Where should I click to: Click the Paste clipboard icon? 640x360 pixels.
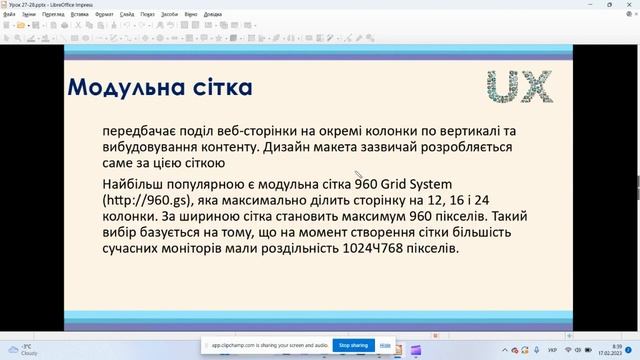100,25
